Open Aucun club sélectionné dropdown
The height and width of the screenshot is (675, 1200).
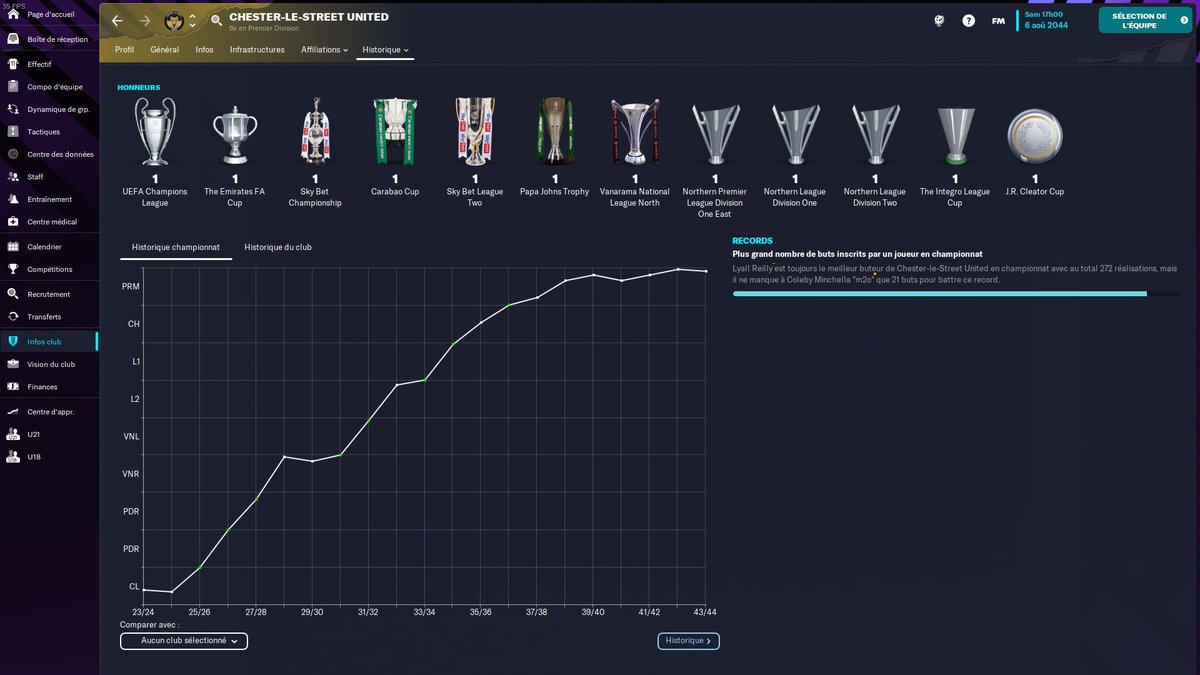coord(184,641)
